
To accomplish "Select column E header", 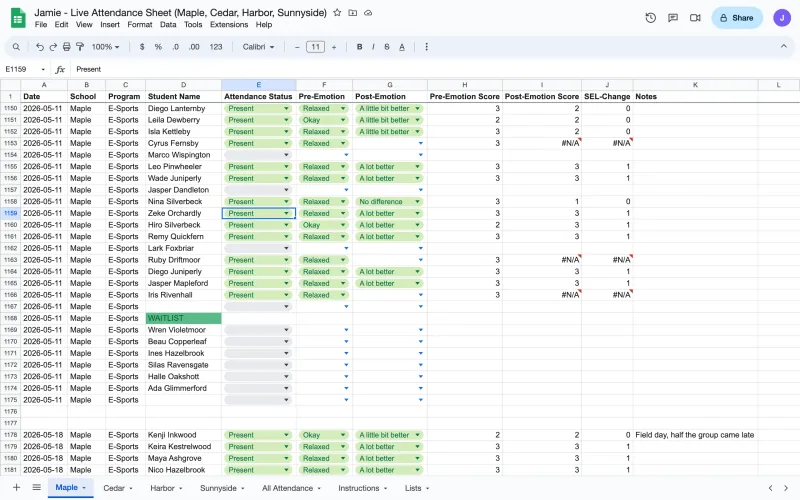I will click(x=259, y=85).
